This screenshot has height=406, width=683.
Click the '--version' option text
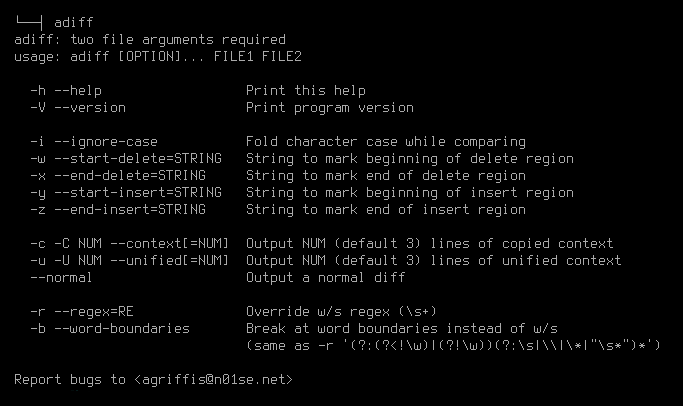(x=90, y=108)
